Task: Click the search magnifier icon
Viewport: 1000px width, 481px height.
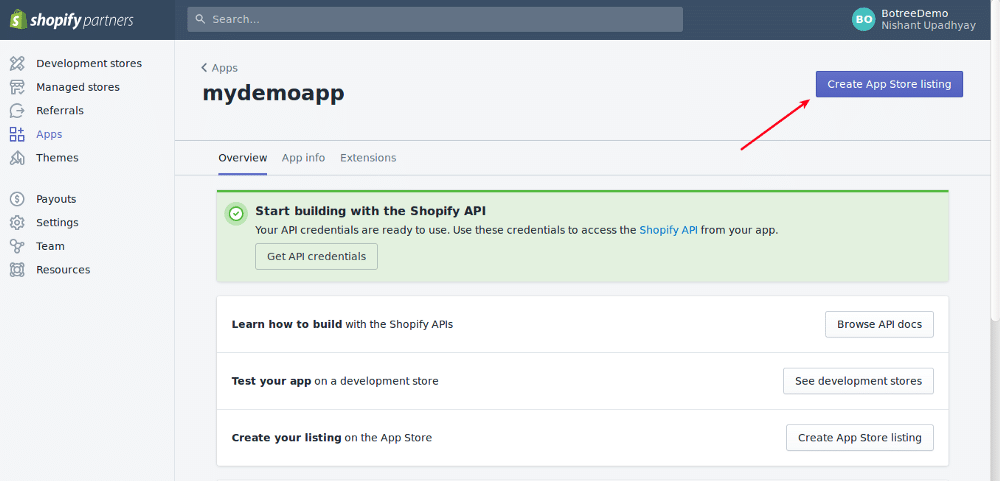Action: [x=200, y=20]
